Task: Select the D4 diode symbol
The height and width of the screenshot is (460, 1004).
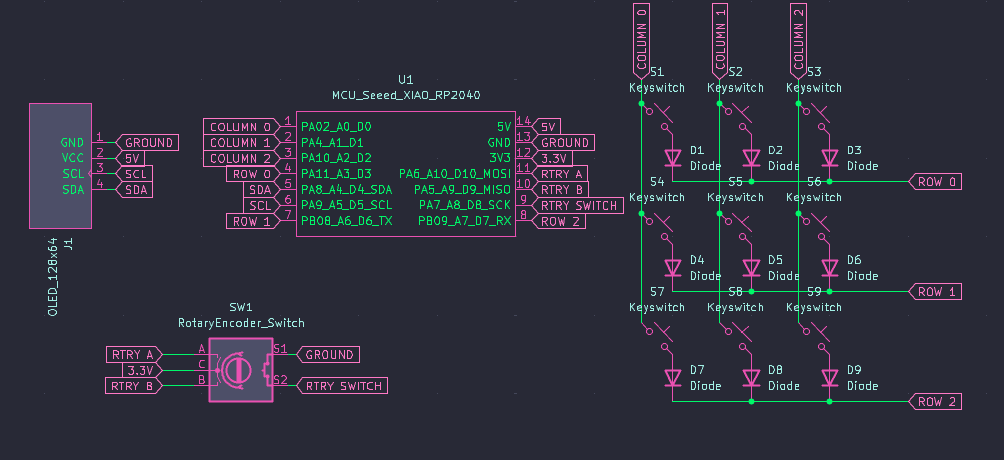Action: pyautogui.click(x=672, y=267)
